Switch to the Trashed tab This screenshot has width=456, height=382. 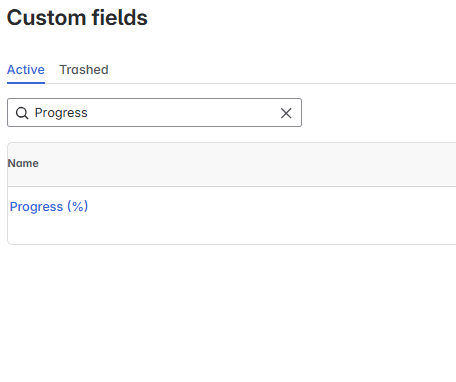click(x=84, y=70)
